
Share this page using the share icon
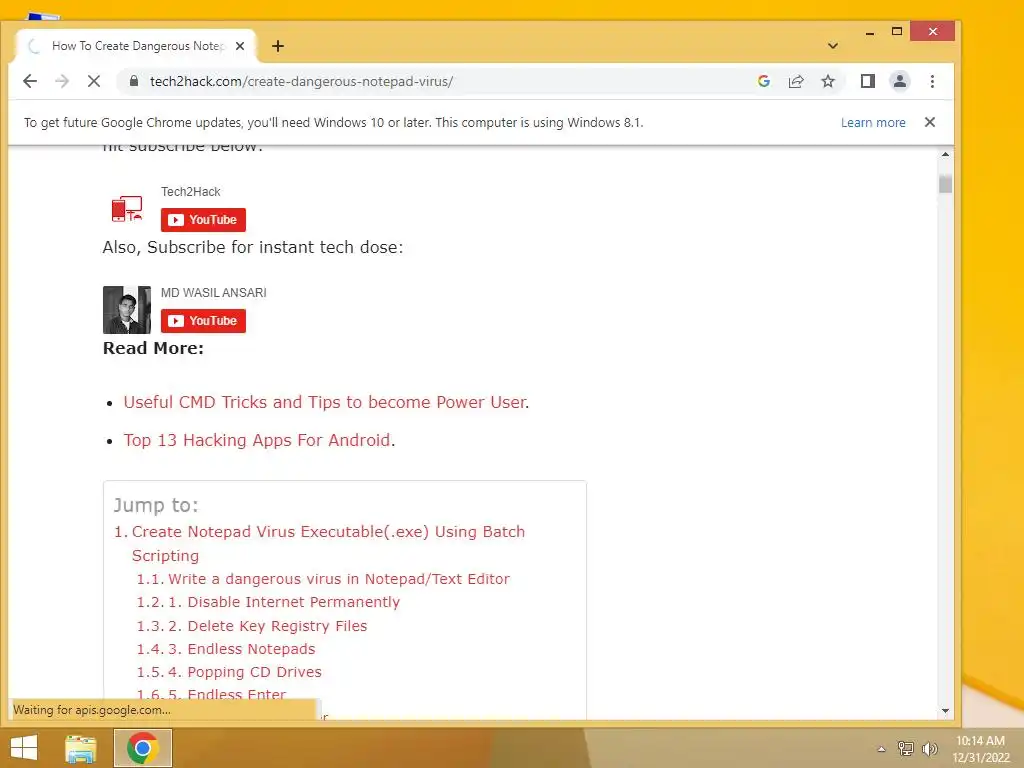(795, 81)
